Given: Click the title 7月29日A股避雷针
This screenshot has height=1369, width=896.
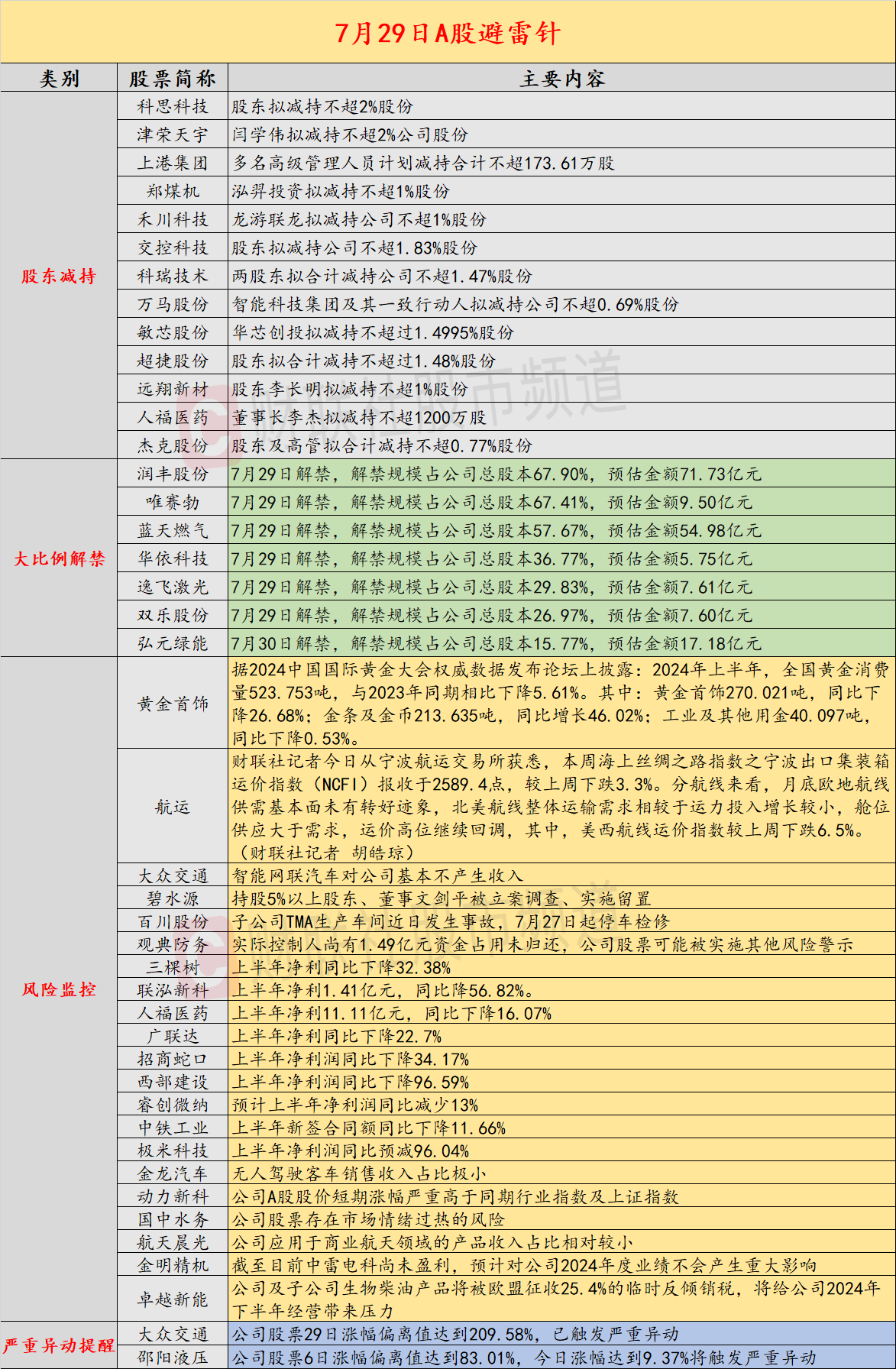Looking at the screenshot, I should [448, 34].
